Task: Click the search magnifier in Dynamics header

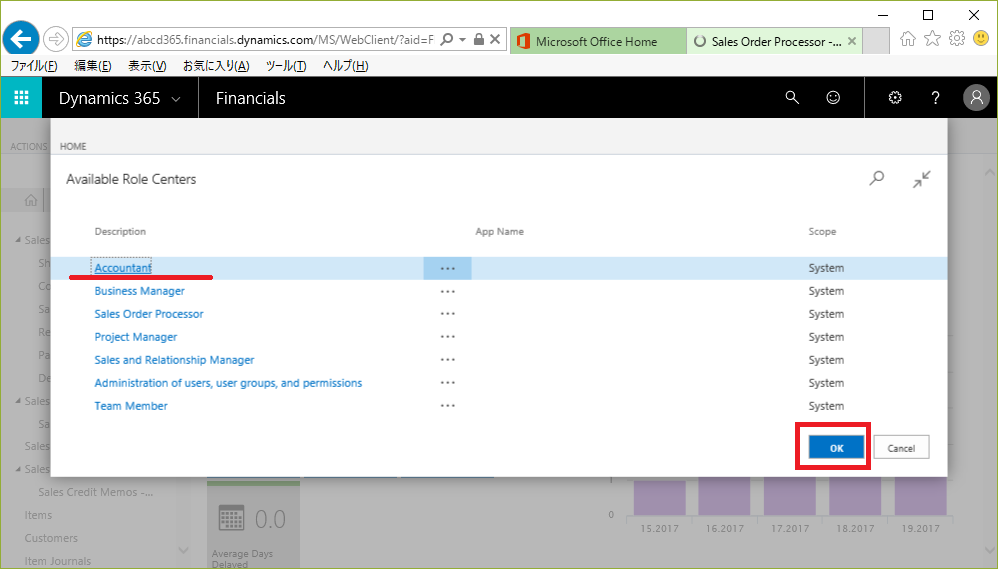Action: click(x=792, y=97)
